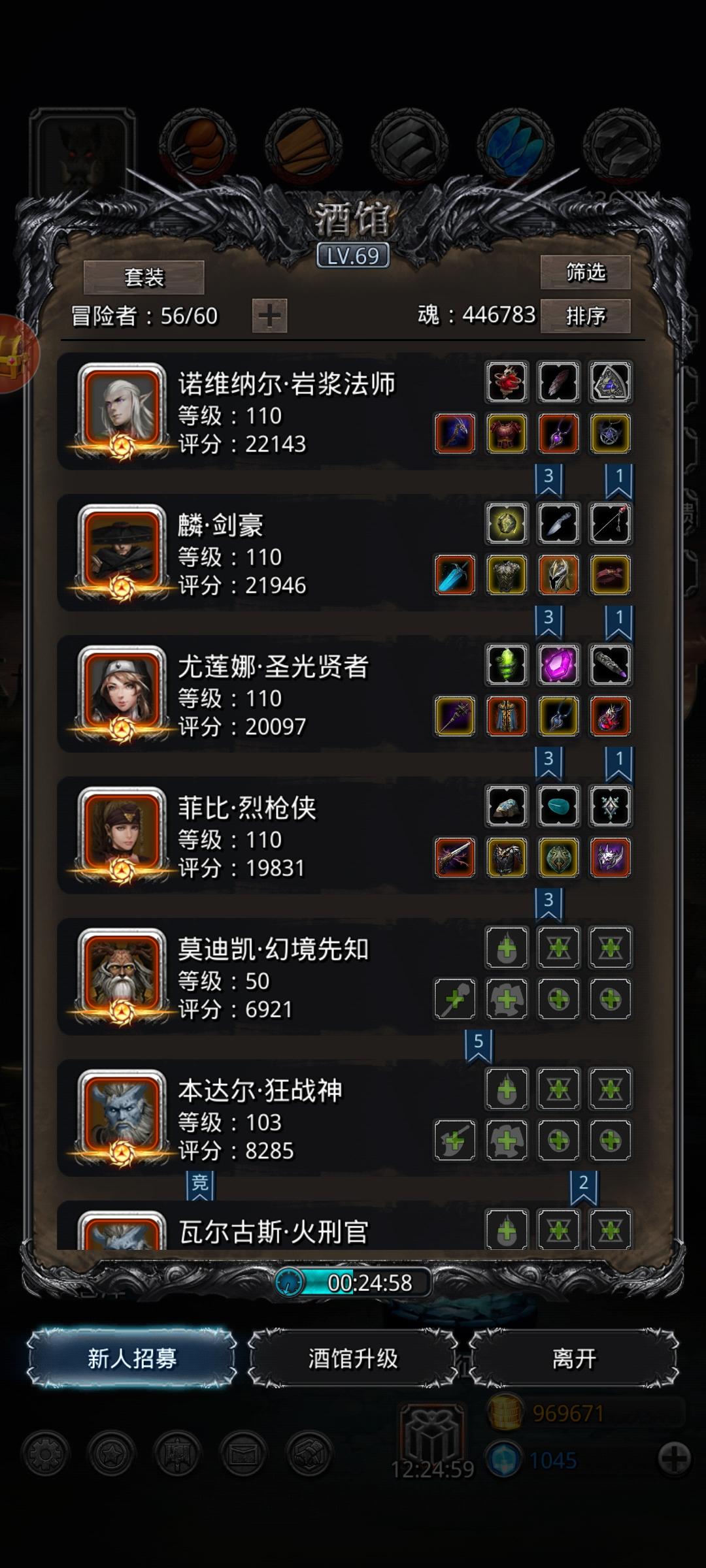The width and height of the screenshot is (706, 1568).
Task: Open the treasure chest icon on left edge
Action: [16, 354]
